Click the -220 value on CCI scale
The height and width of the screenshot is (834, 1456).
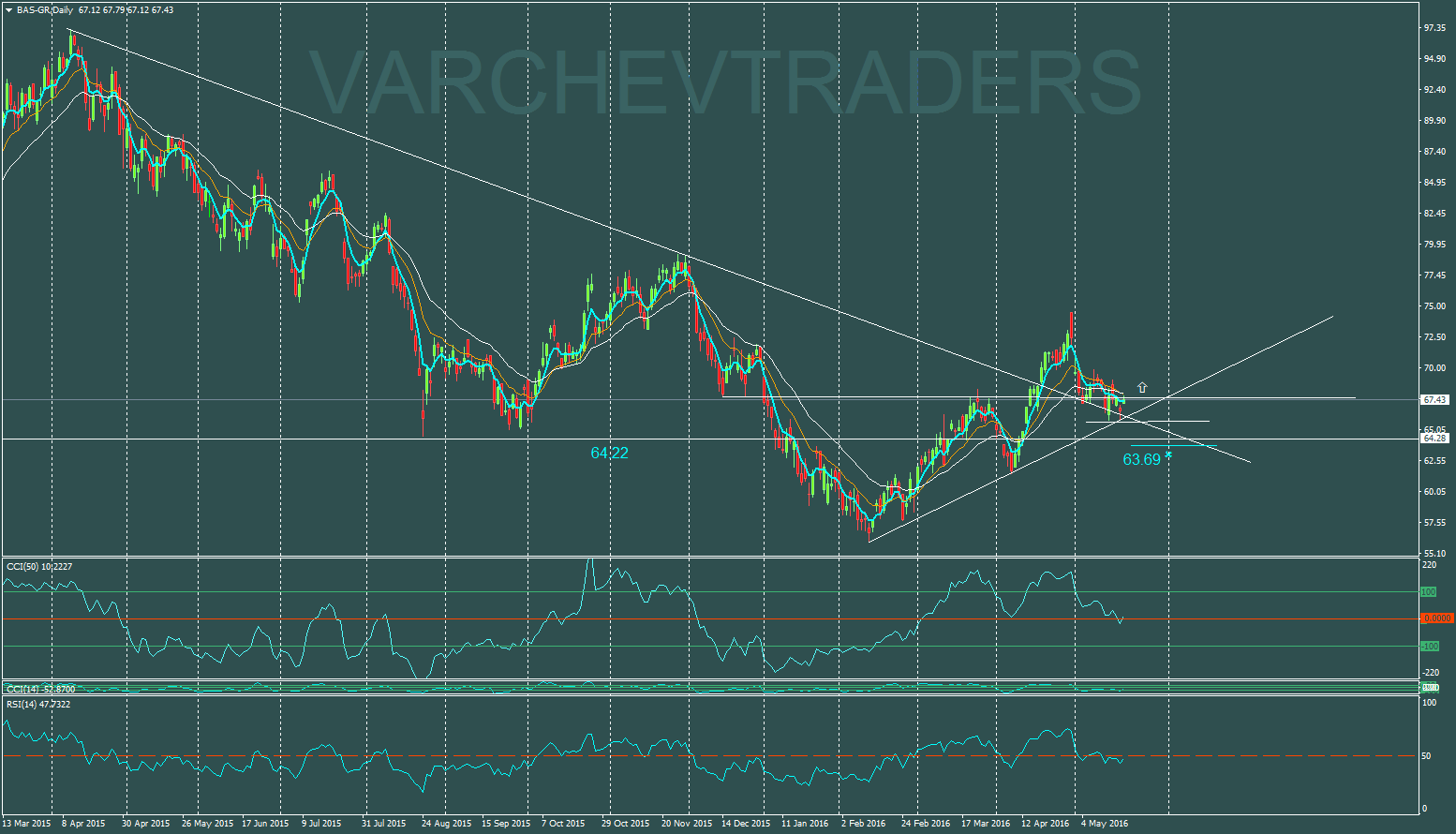pos(1432,672)
